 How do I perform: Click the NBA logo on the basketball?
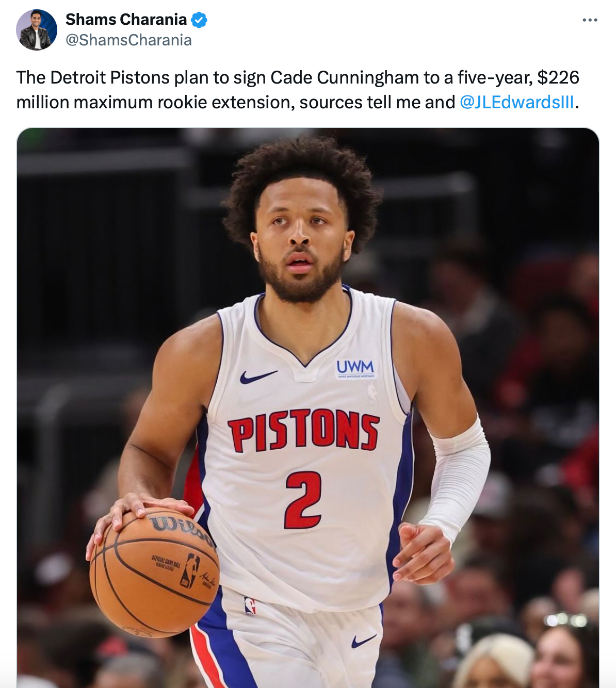(x=189, y=572)
